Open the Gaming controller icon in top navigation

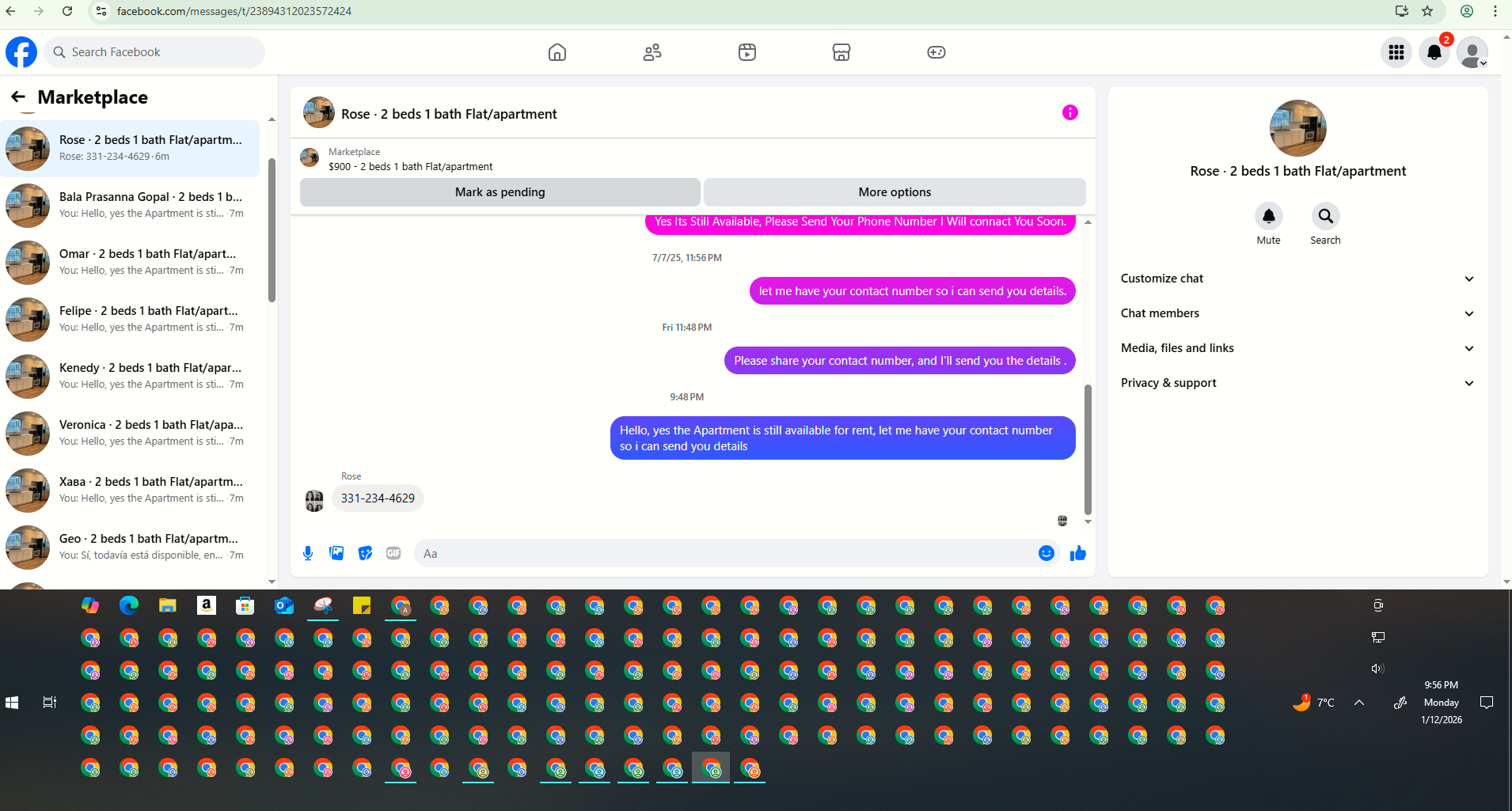point(936,52)
